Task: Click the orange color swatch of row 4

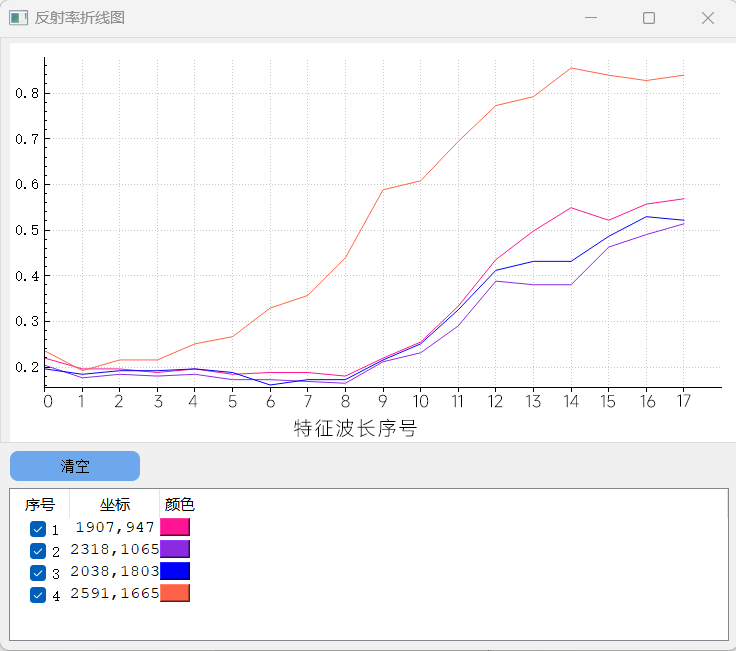Action: [175, 593]
